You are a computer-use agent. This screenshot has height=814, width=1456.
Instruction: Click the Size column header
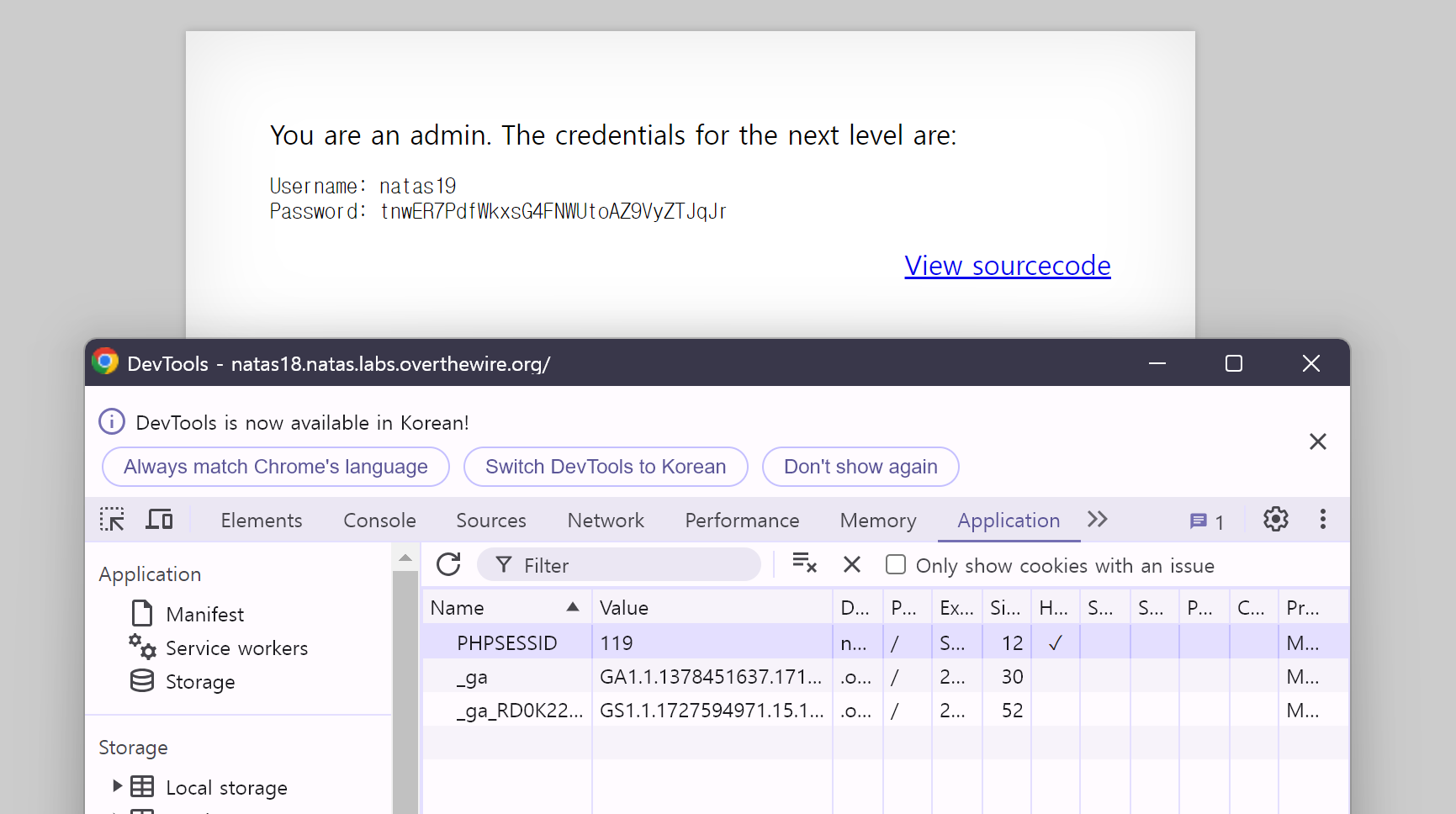click(x=1007, y=607)
